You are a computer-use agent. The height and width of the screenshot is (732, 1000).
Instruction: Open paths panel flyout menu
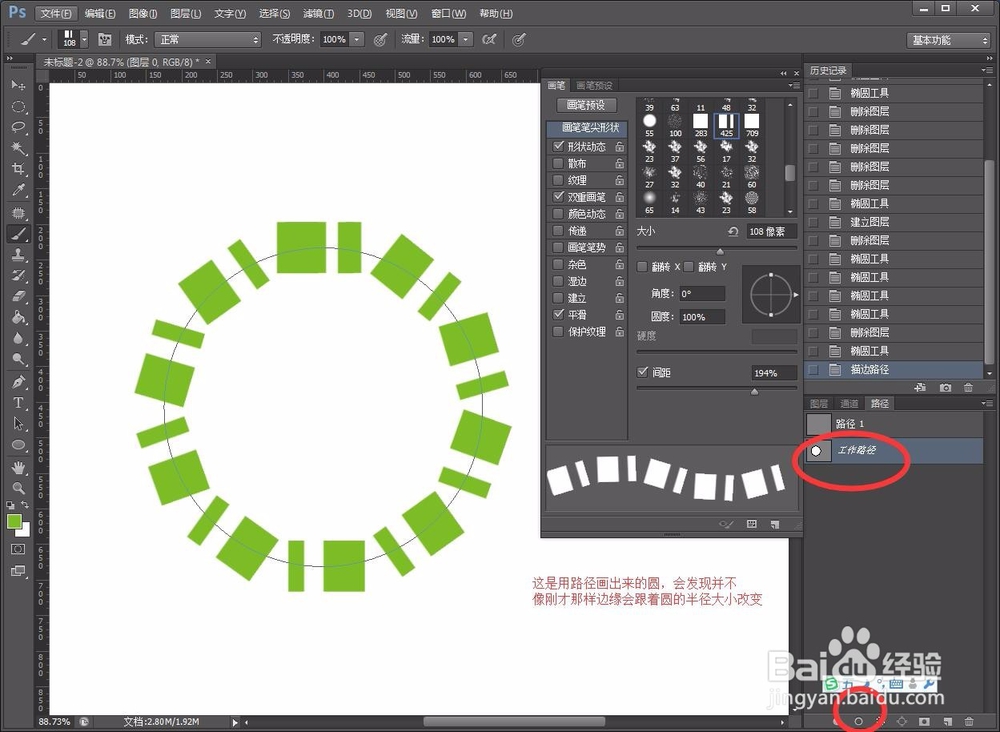point(988,403)
